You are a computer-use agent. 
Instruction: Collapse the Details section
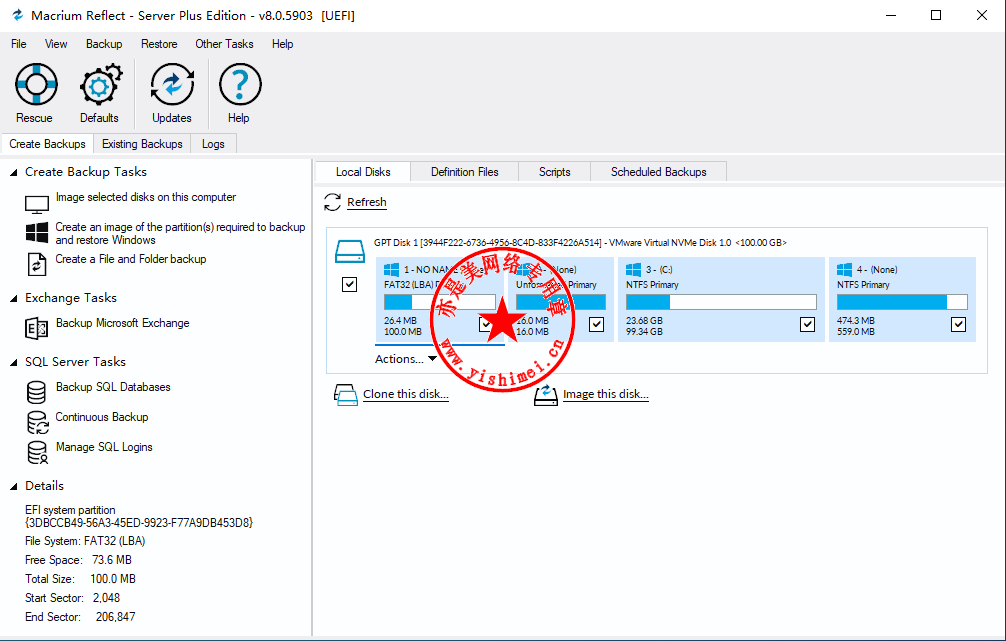click(x=13, y=486)
